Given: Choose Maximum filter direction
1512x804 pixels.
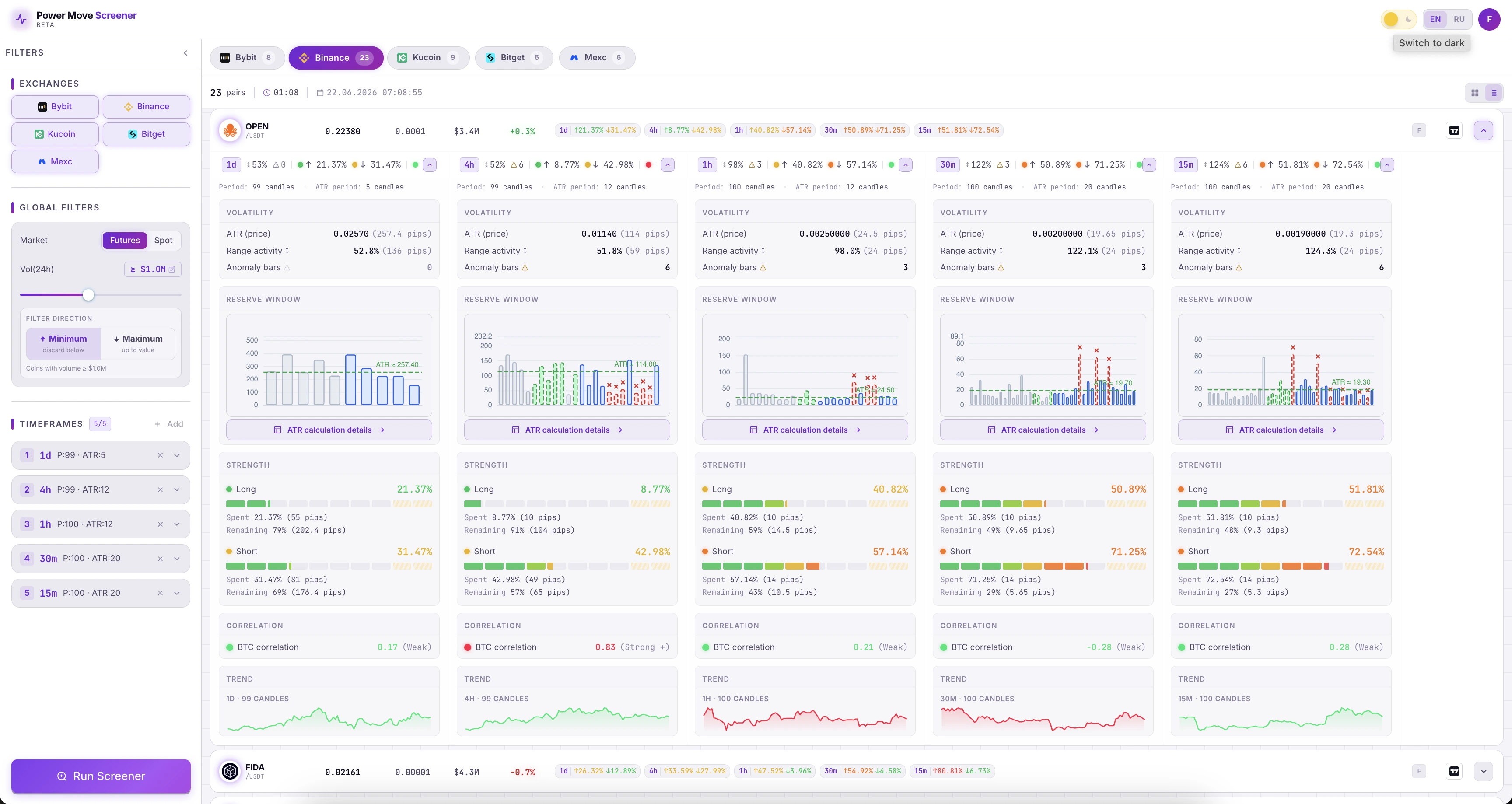Looking at the screenshot, I should click(138, 343).
